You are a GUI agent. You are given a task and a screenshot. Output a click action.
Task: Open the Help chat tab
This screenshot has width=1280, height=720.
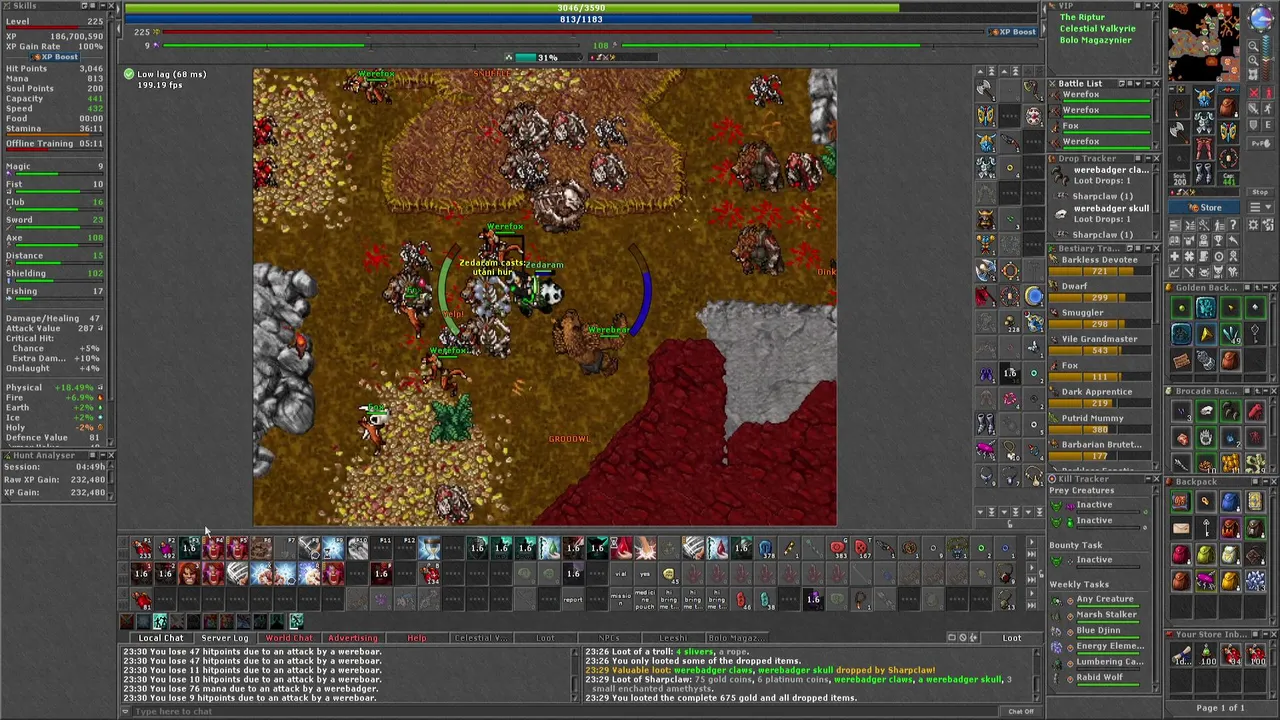[416, 638]
